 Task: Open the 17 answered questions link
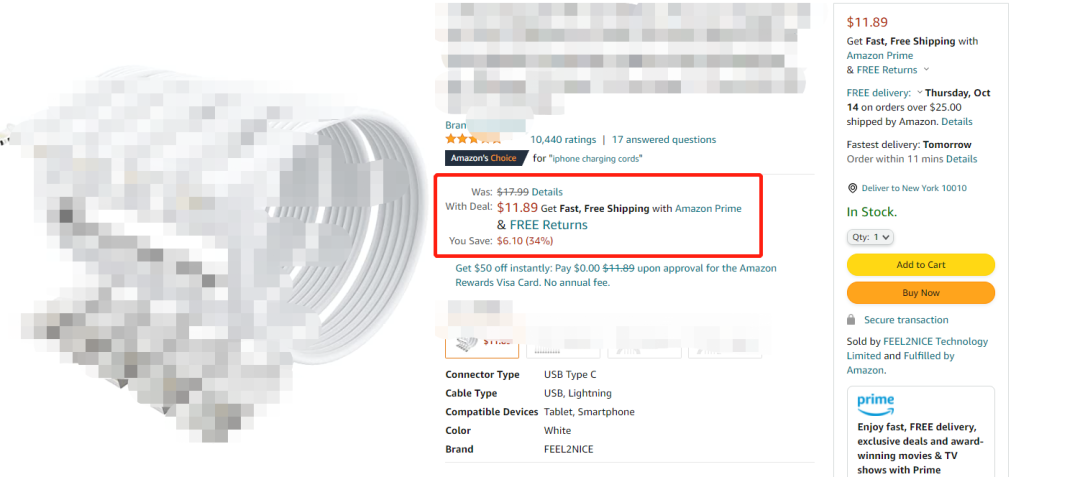[664, 140]
